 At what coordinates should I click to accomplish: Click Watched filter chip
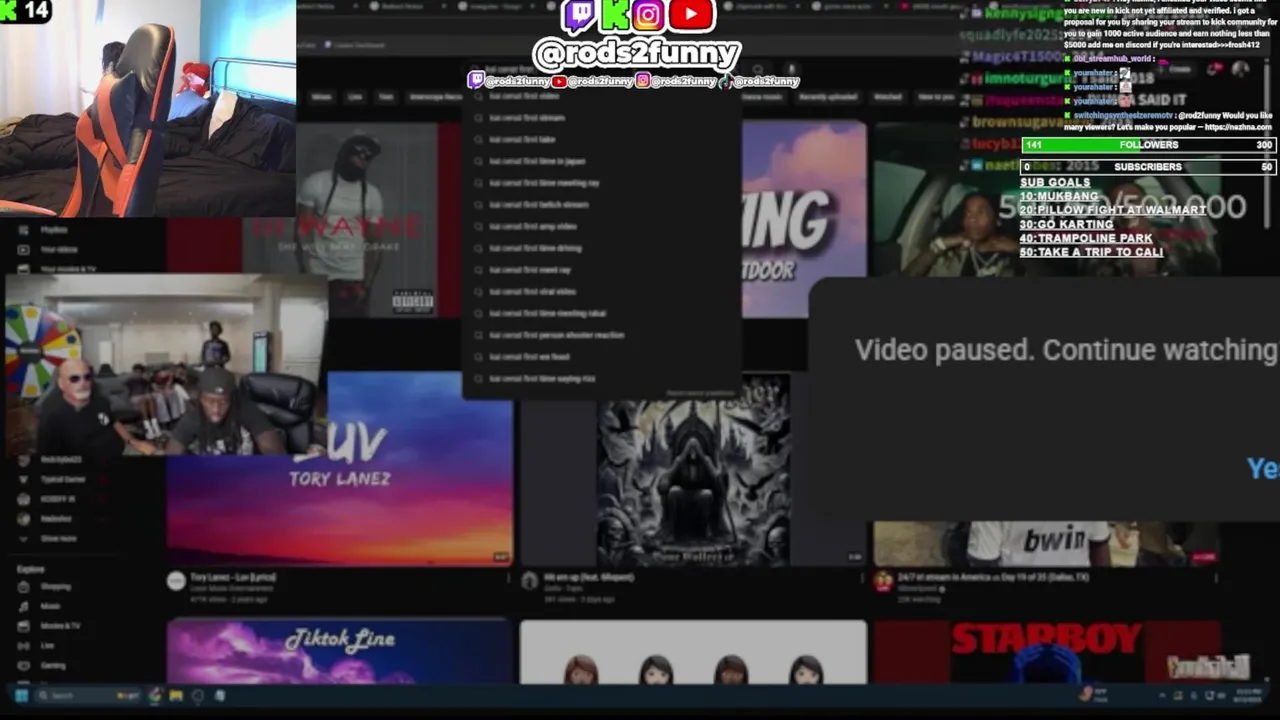tap(888, 97)
